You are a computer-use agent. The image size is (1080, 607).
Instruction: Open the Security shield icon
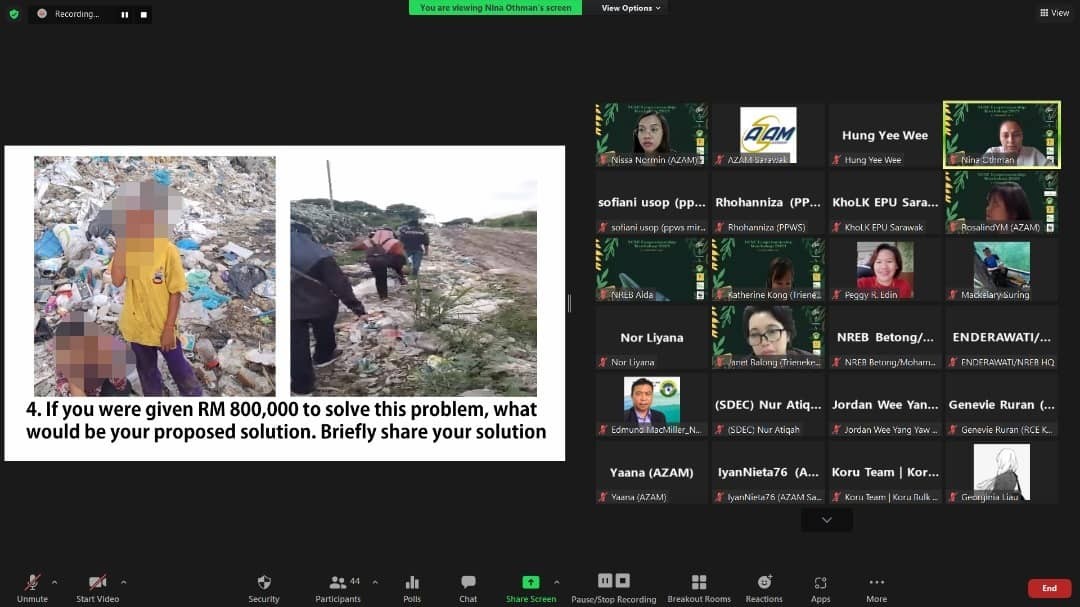[264, 583]
